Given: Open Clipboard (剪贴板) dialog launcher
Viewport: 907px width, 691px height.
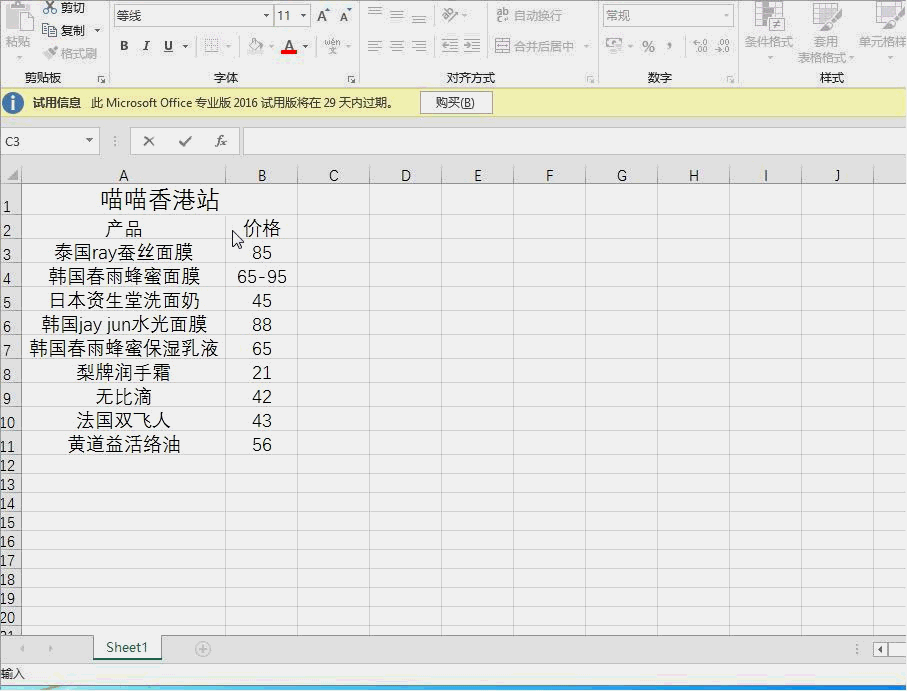Looking at the screenshot, I should point(101,79).
